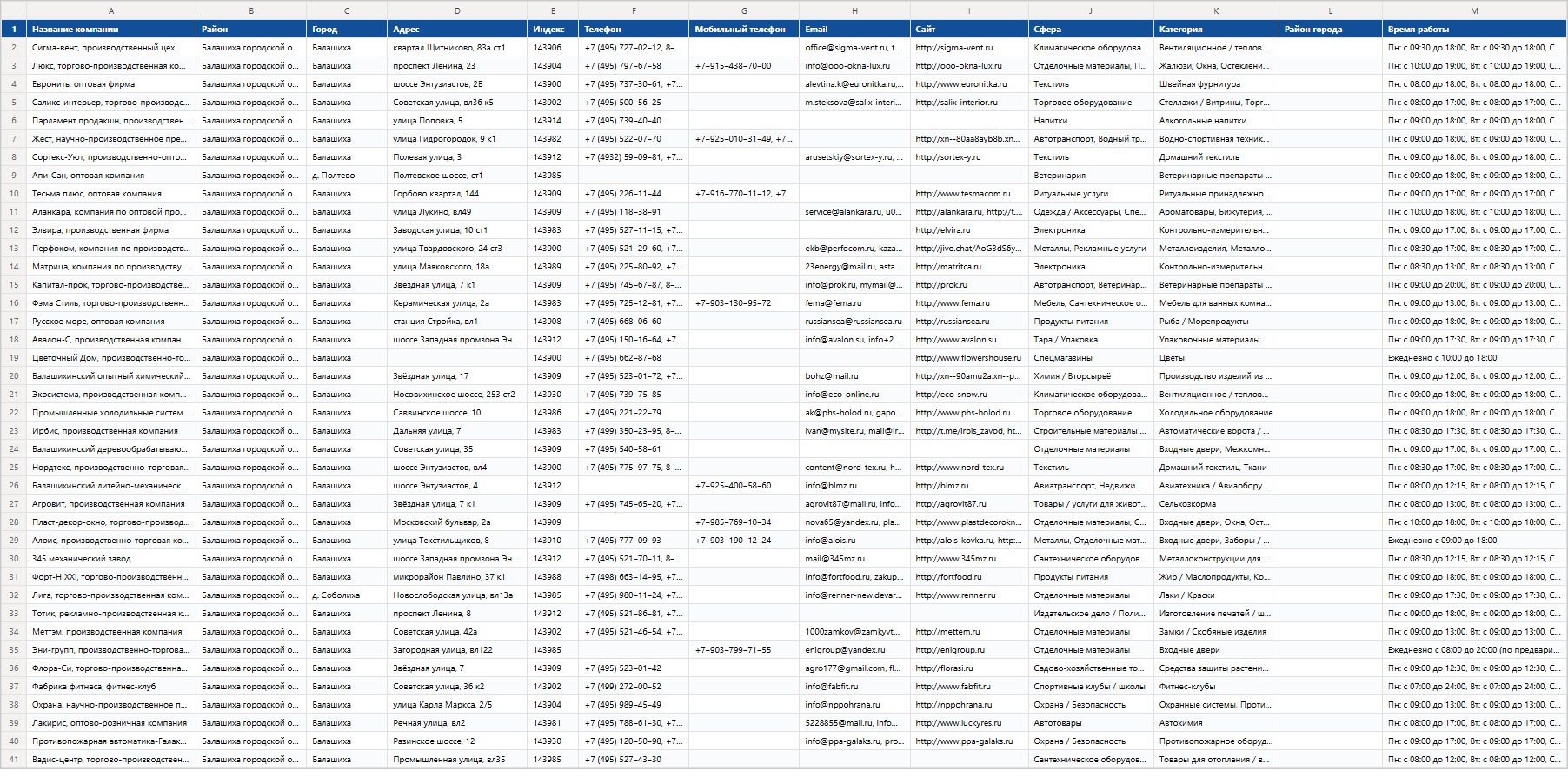
Task: Click the "Сельхозкорма" category cell
Action: tap(1216, 504)
